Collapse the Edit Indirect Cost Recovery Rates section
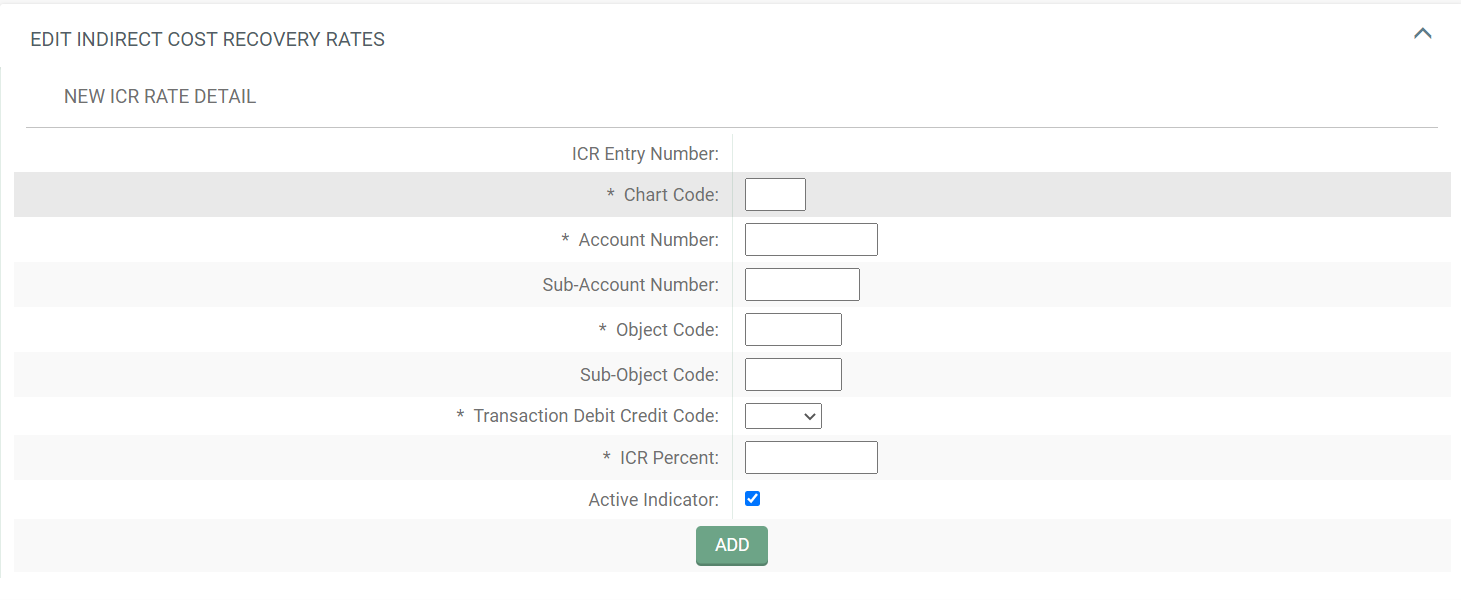The height and width of the screenshot is (600, 1461). tap(1422, 32)
